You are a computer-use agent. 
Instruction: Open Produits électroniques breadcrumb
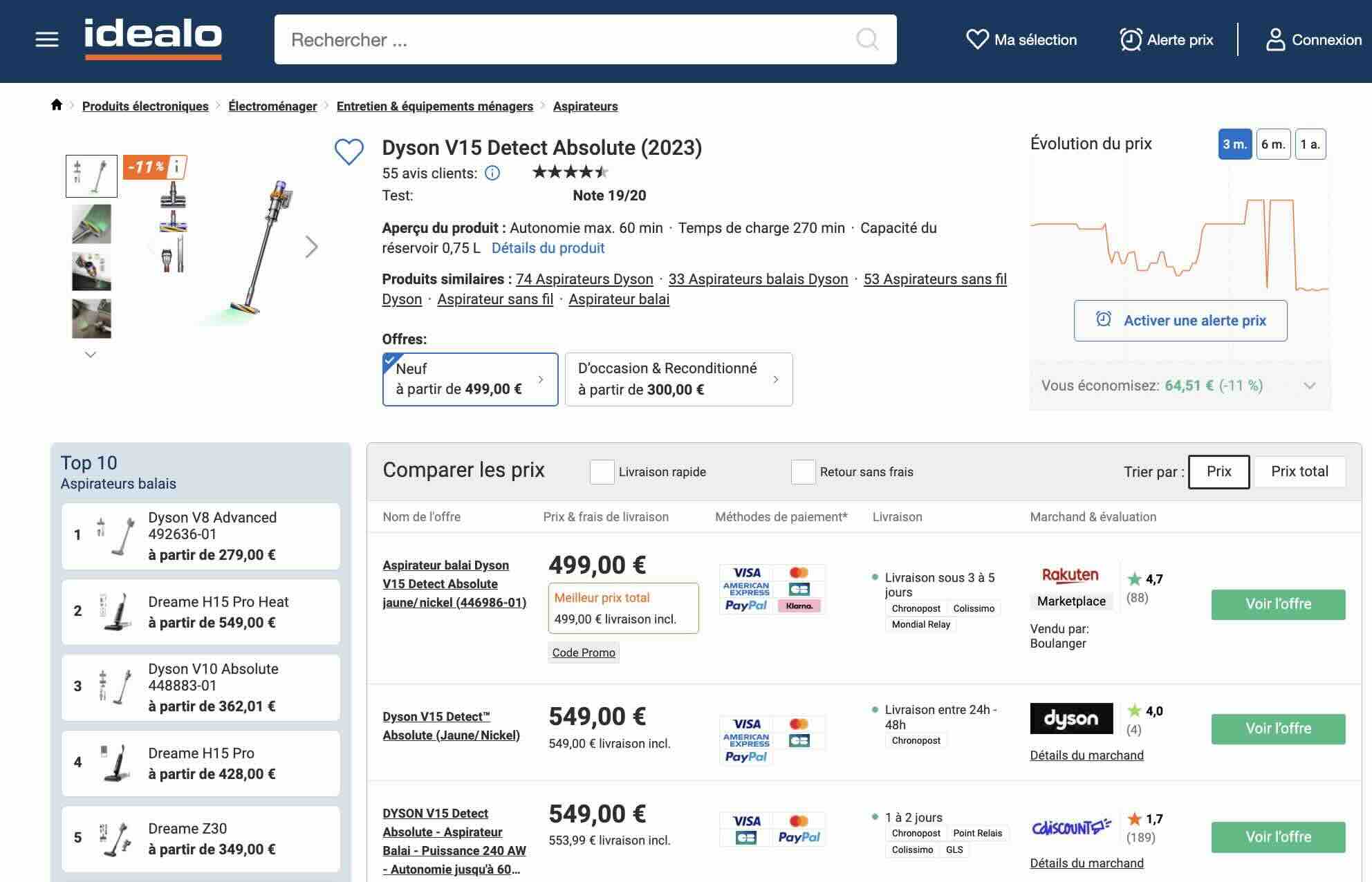click(x=145, y=106)
